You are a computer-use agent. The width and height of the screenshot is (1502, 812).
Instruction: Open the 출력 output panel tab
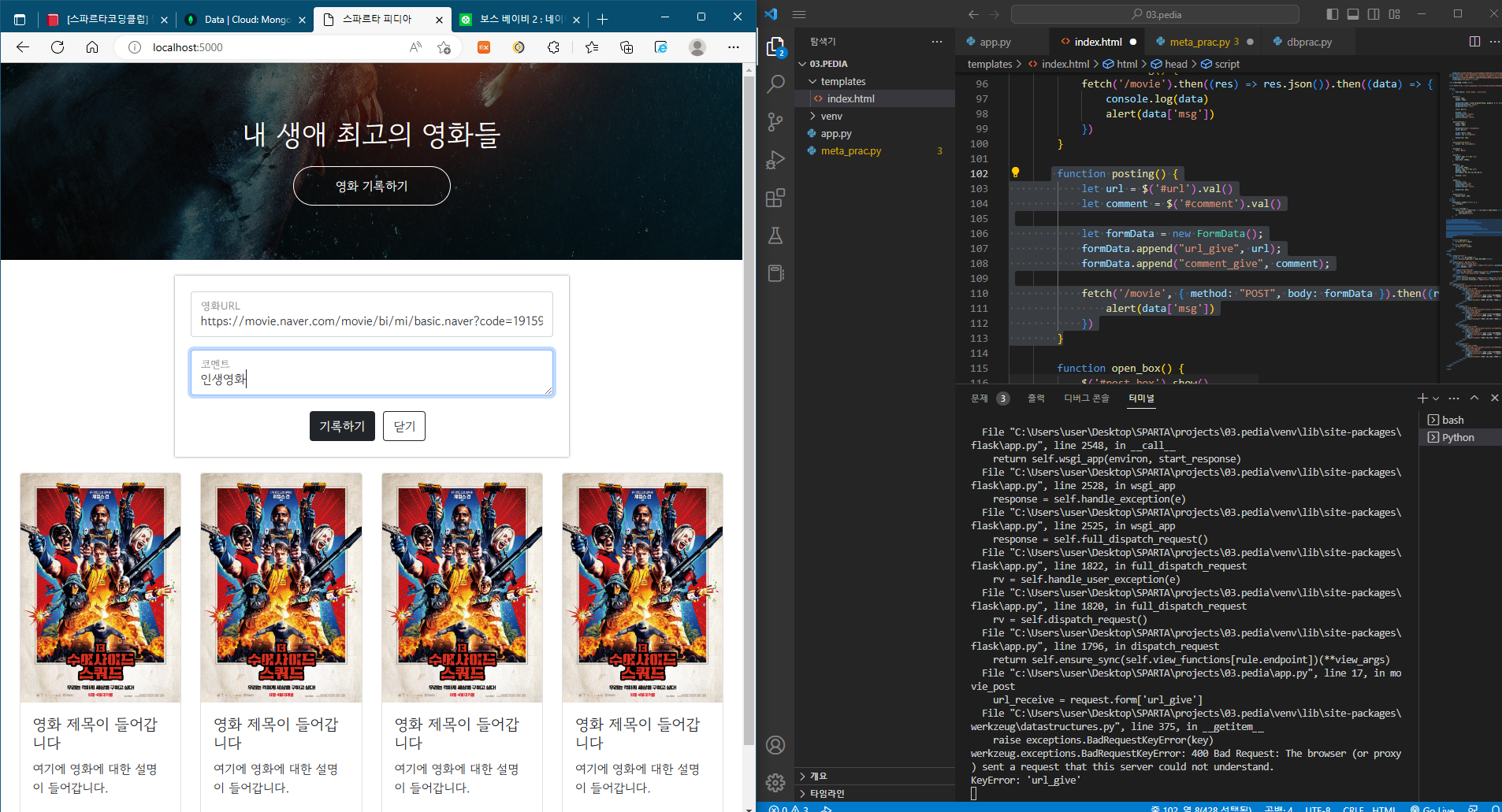[x=1035, y=399]
